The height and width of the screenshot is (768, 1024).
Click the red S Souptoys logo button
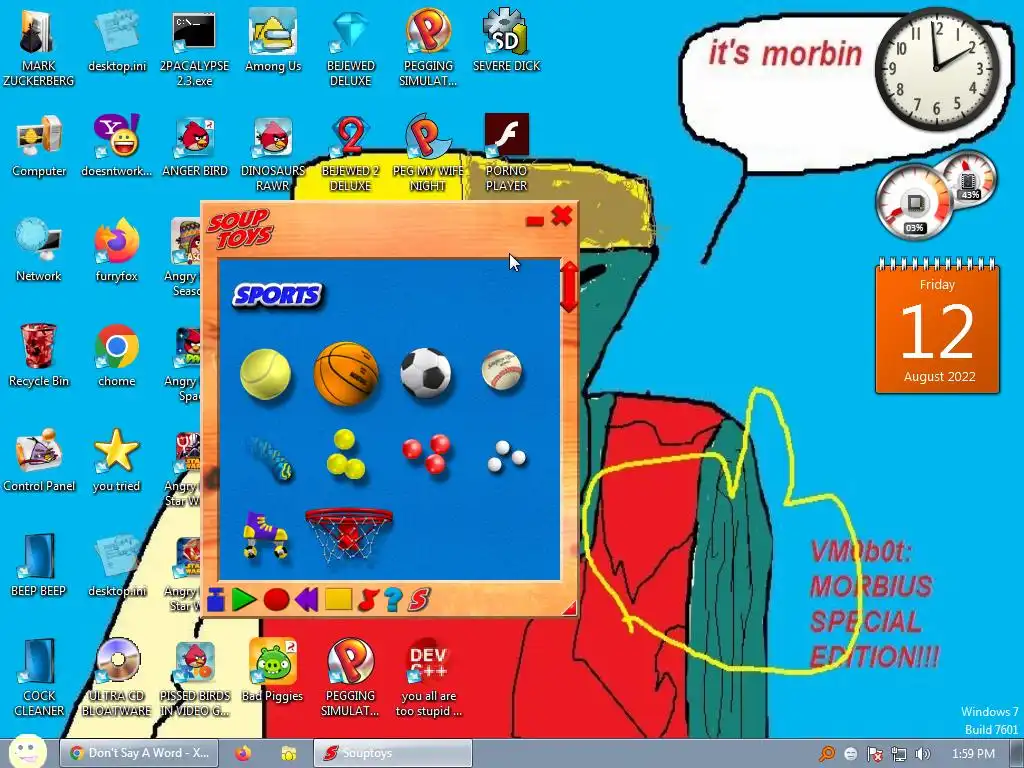pos(419,599)
